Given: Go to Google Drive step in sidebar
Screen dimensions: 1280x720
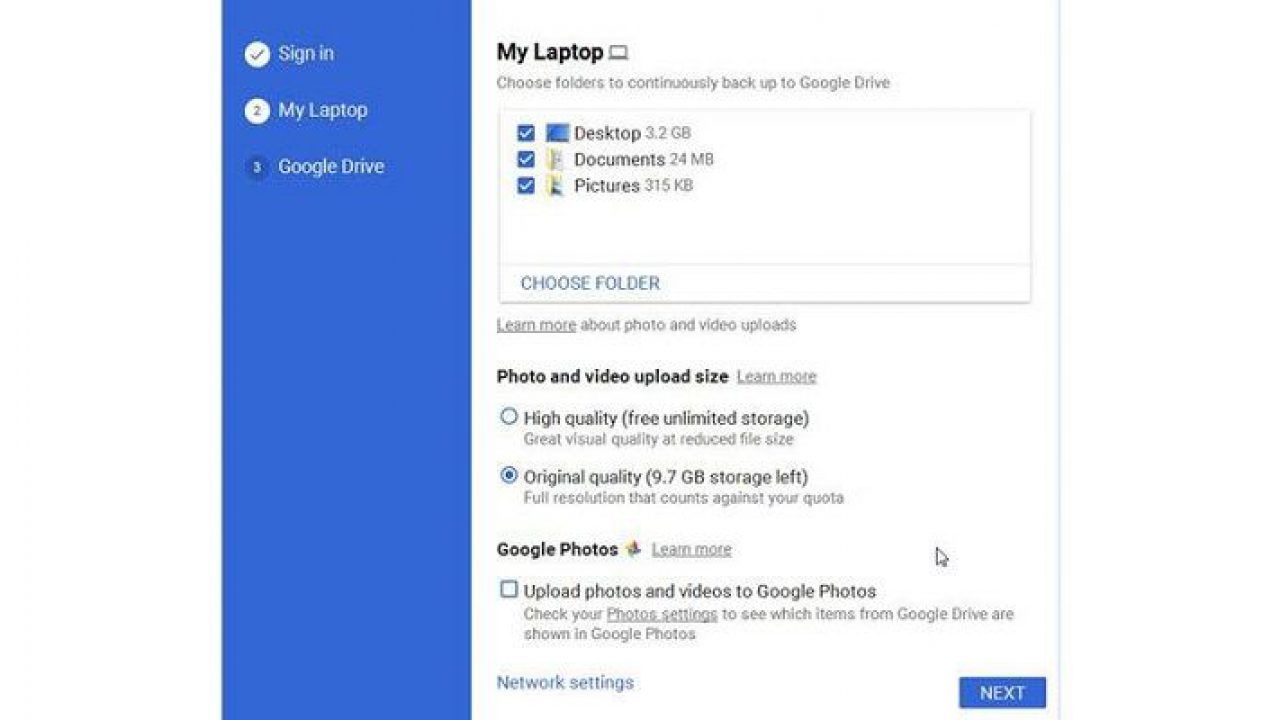Looking at the screenshot, I should pyautogui.click(x=331, y=167).
